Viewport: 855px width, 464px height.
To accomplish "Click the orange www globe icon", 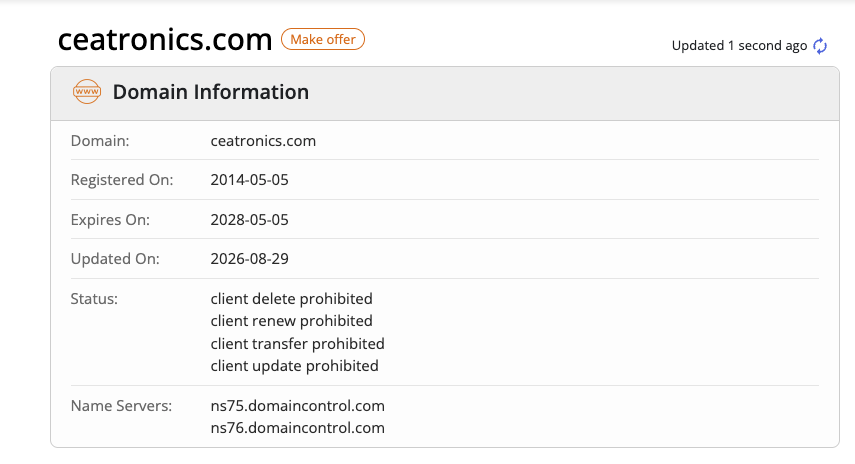I will [x=87, y=92].
